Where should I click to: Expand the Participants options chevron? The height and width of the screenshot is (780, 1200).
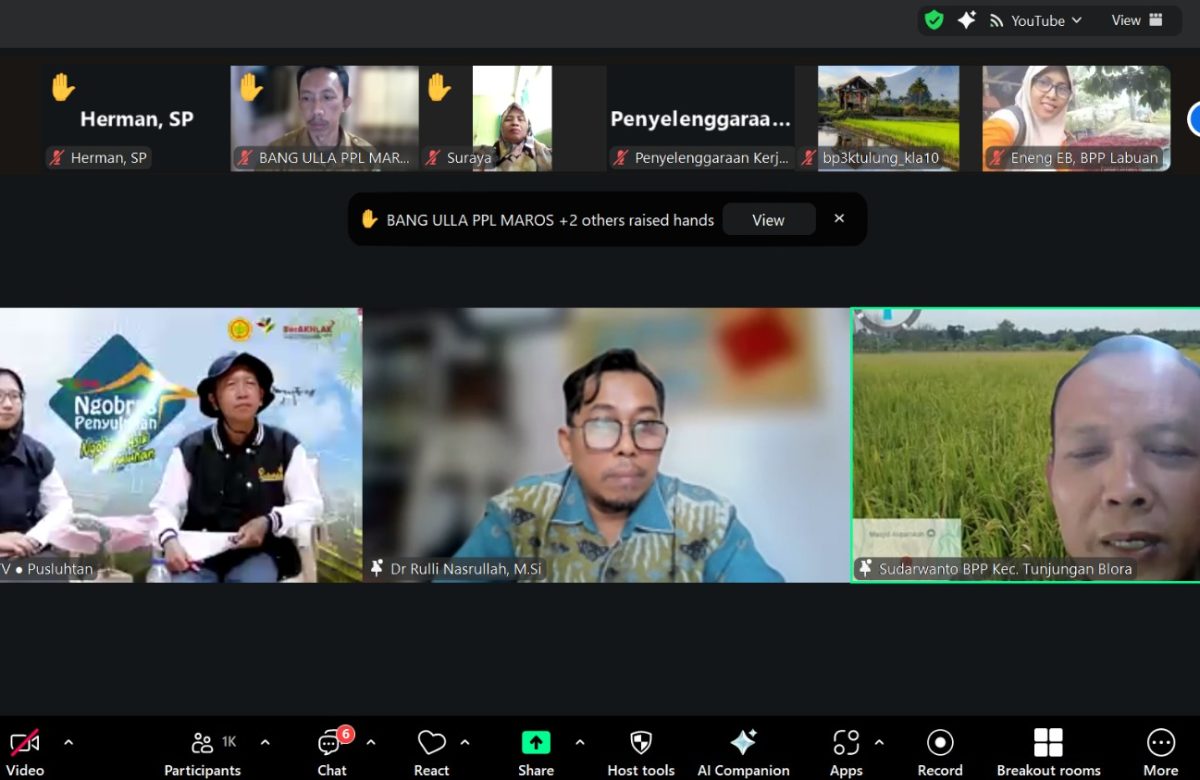click(265, 742)
